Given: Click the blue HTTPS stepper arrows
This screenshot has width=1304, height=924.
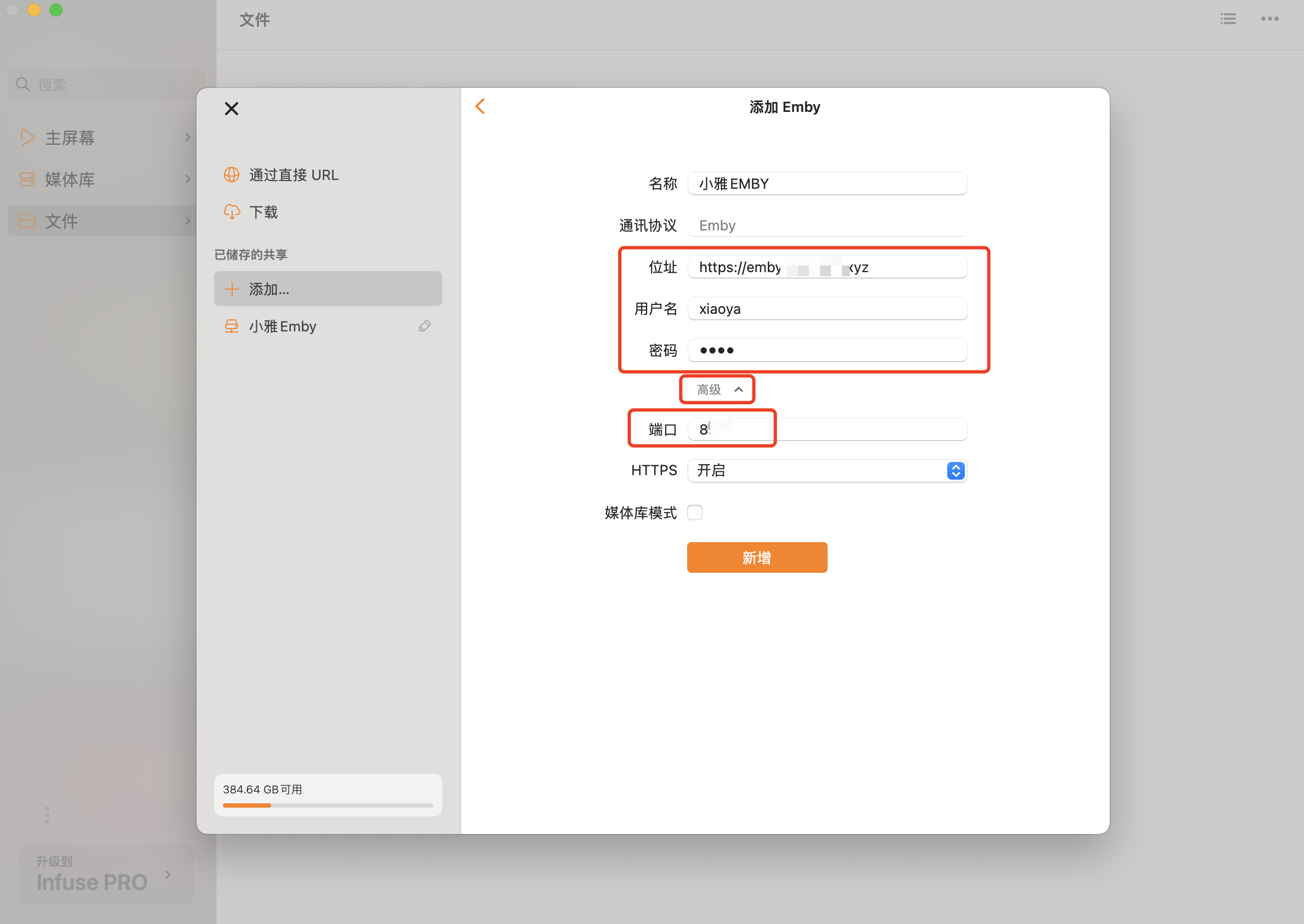Looking at the screenshot, I should pyautogui.click(x=956, y=471).
